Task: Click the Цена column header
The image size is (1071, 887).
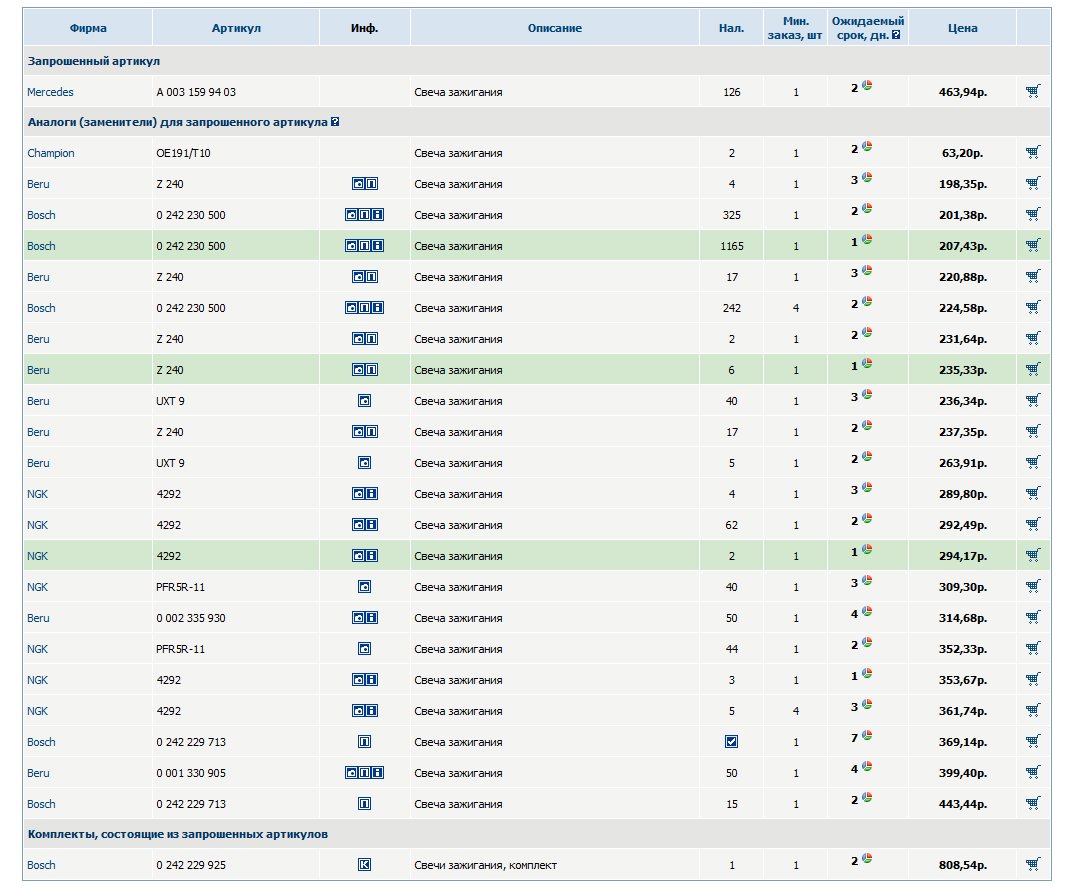Action: tap(962, 28)
